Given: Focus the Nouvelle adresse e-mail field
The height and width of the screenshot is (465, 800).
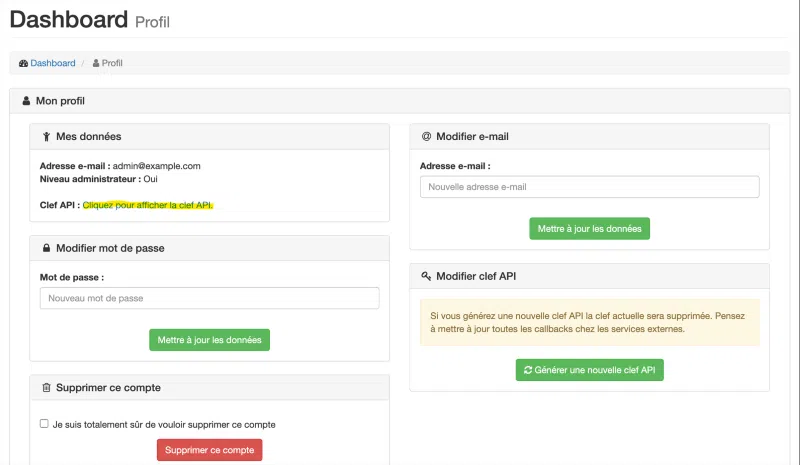Looking at the screenshot, I should (x=589, y=187).
